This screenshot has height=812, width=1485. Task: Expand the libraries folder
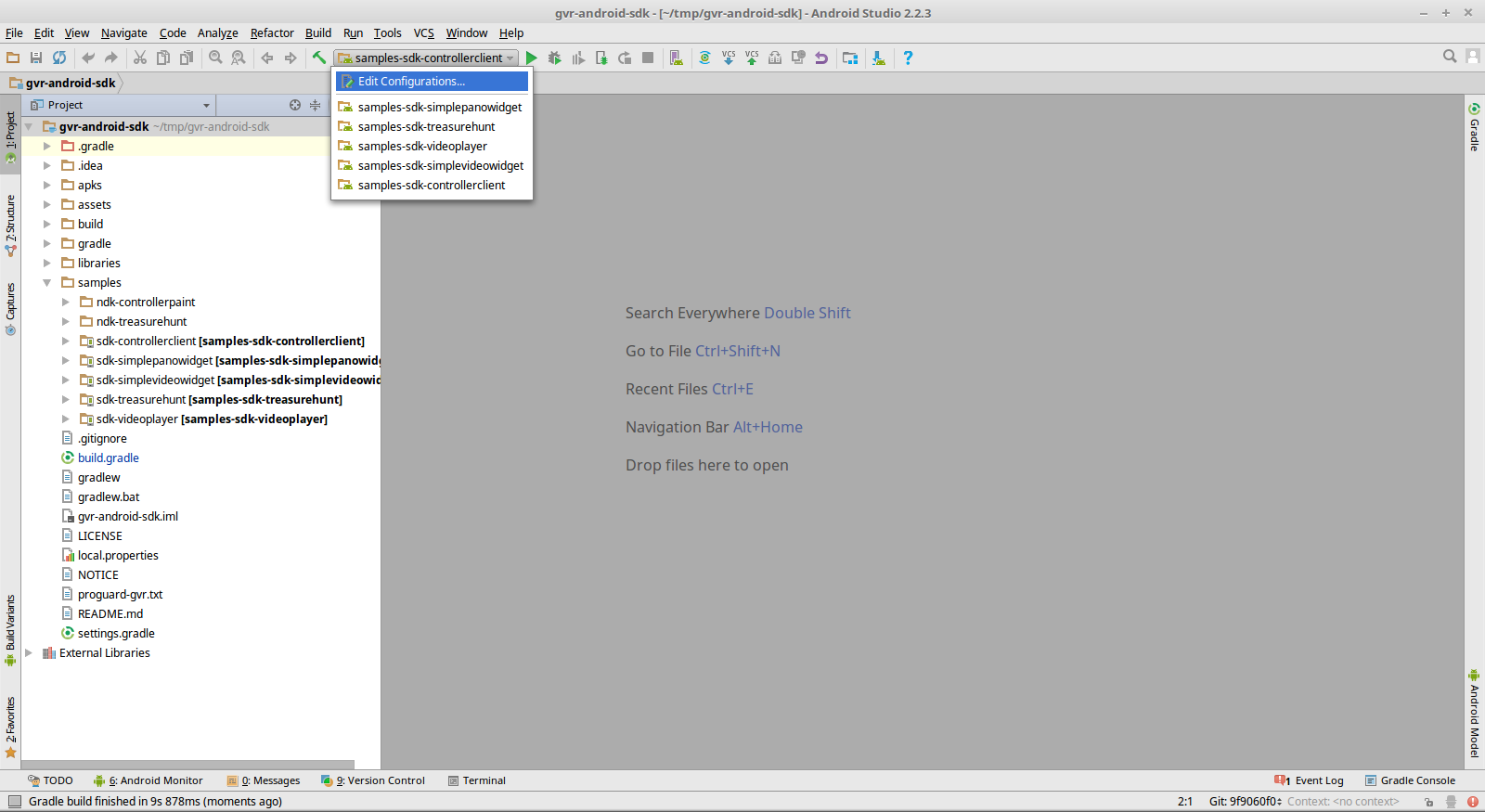(x=47, y=264)
